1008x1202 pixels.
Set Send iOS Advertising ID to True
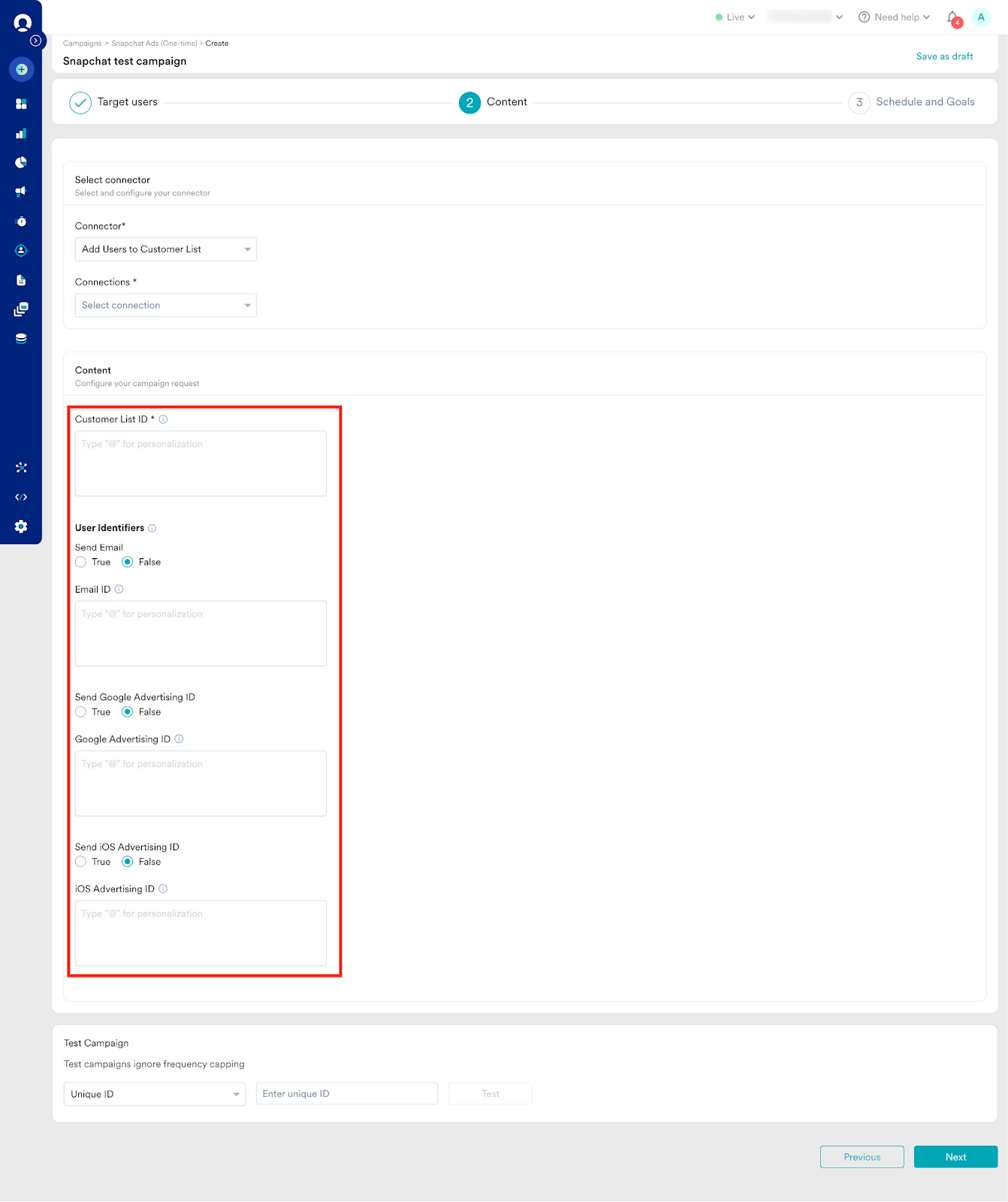[80, 862]
